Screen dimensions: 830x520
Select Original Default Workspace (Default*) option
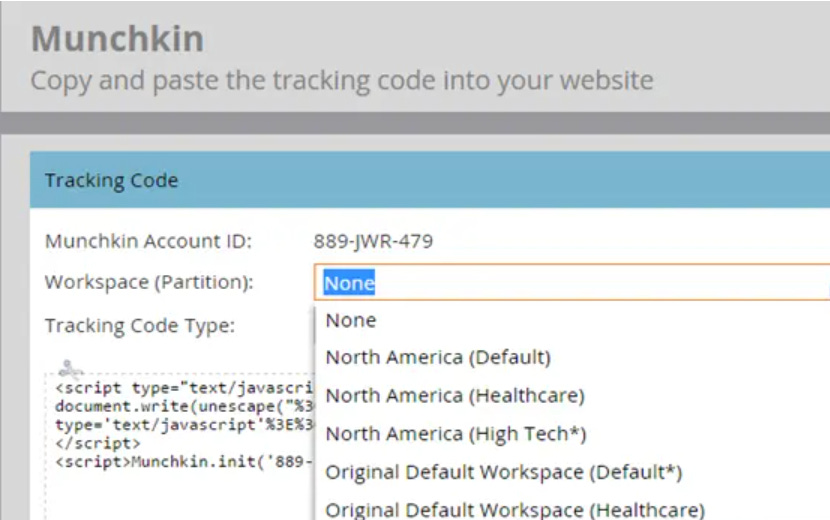tap(503, 472)
